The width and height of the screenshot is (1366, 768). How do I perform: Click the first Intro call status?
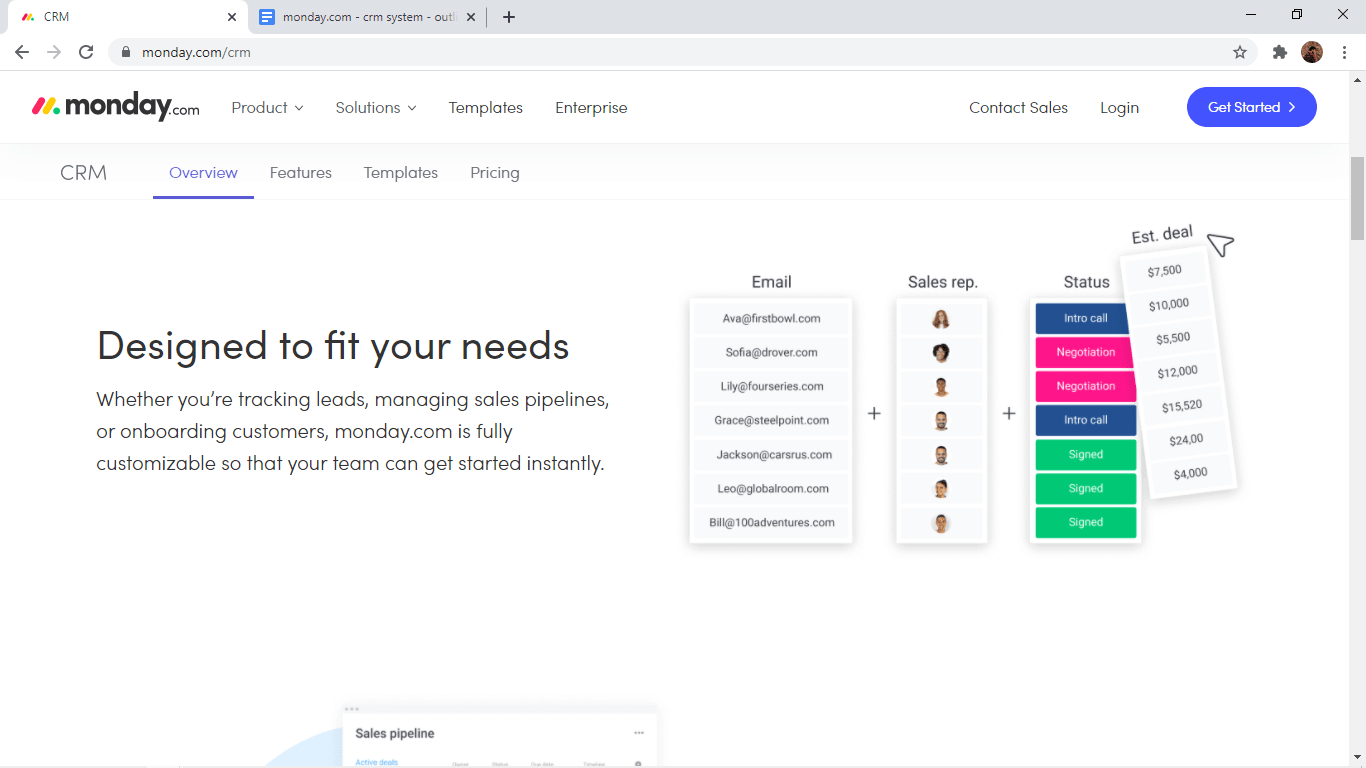coord(1085,319)
